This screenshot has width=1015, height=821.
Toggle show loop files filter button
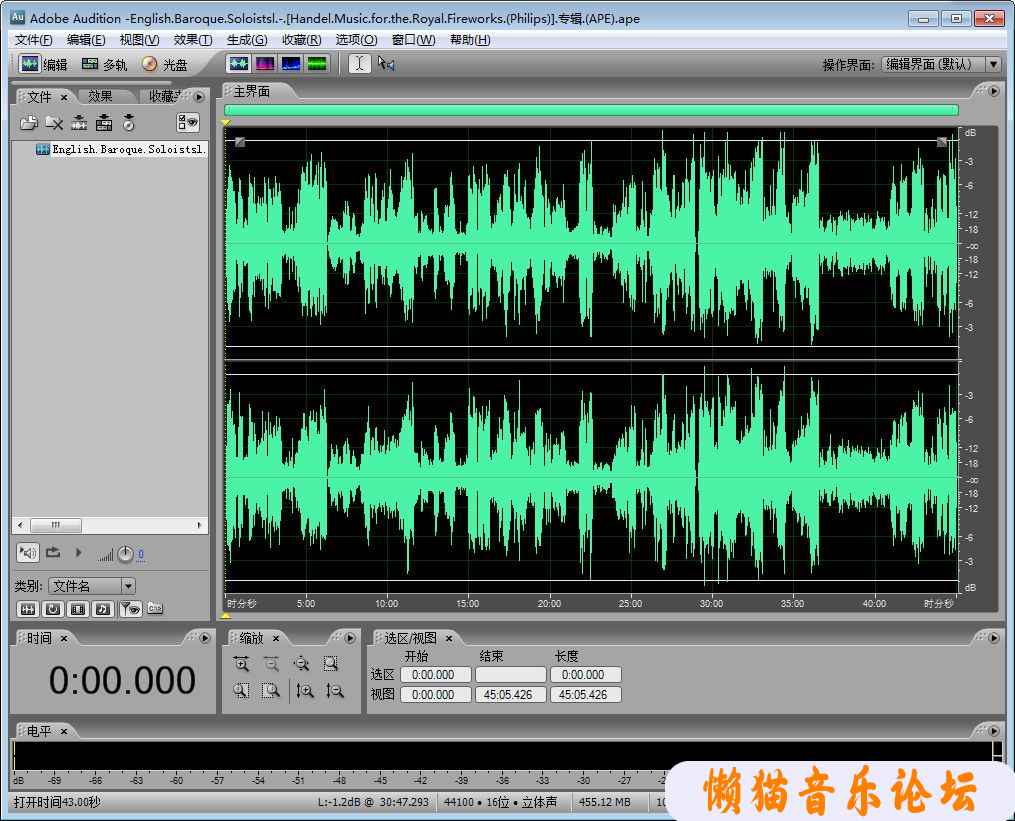(53, 609)
